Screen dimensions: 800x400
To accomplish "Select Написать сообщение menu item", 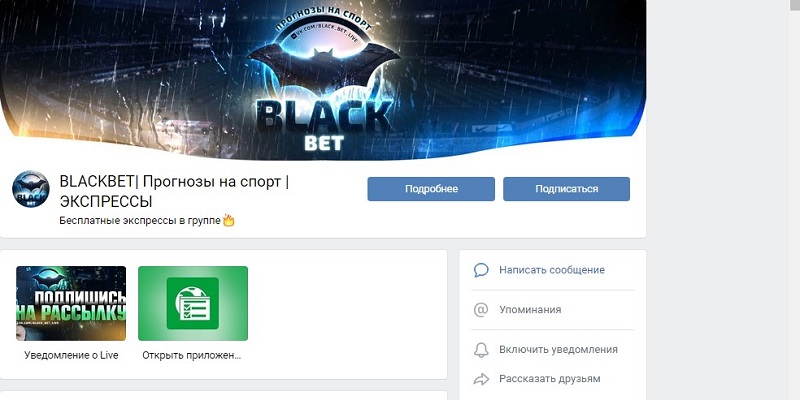I will coord(552,270).
